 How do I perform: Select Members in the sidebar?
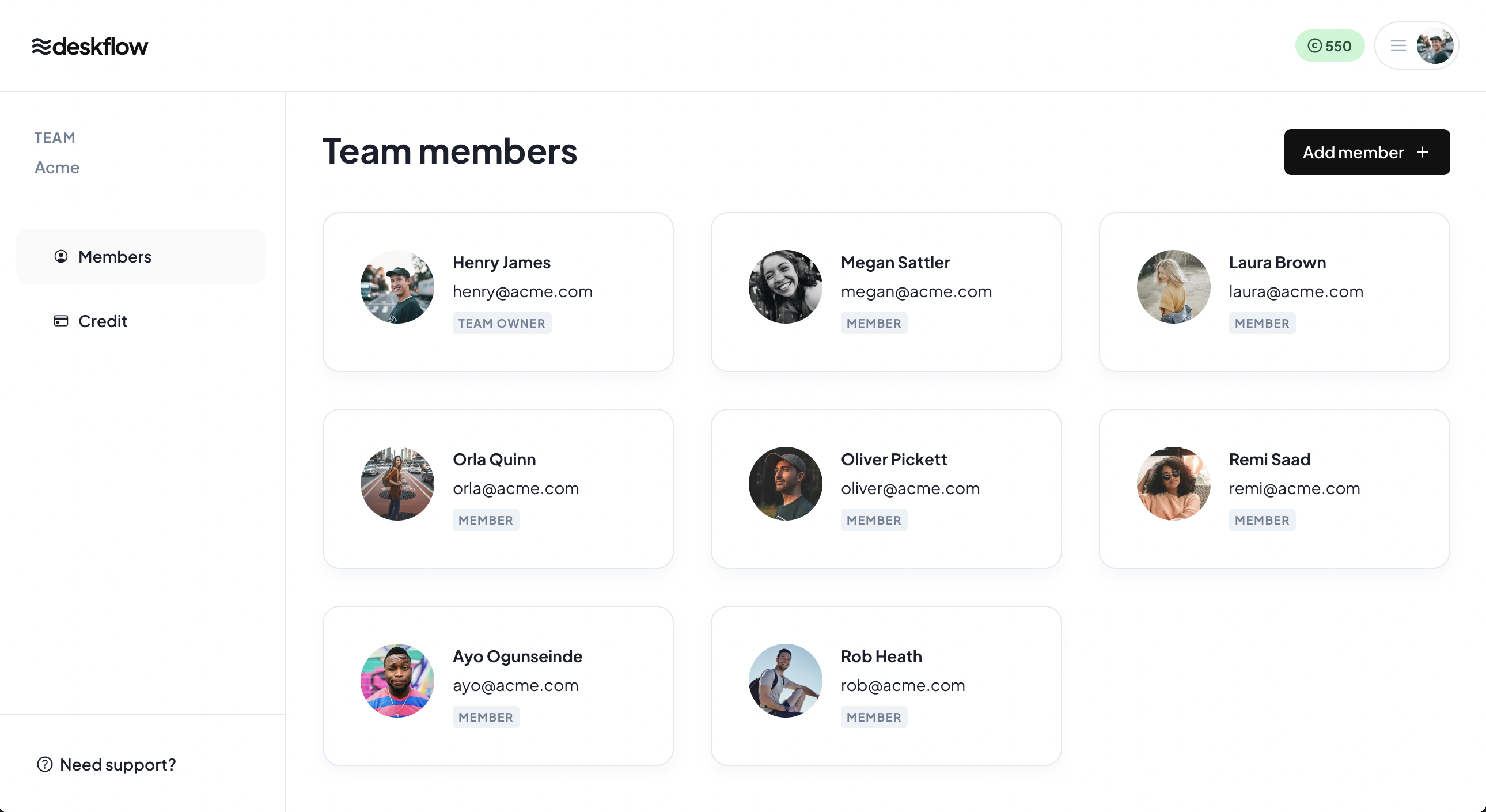coord(115,257)
